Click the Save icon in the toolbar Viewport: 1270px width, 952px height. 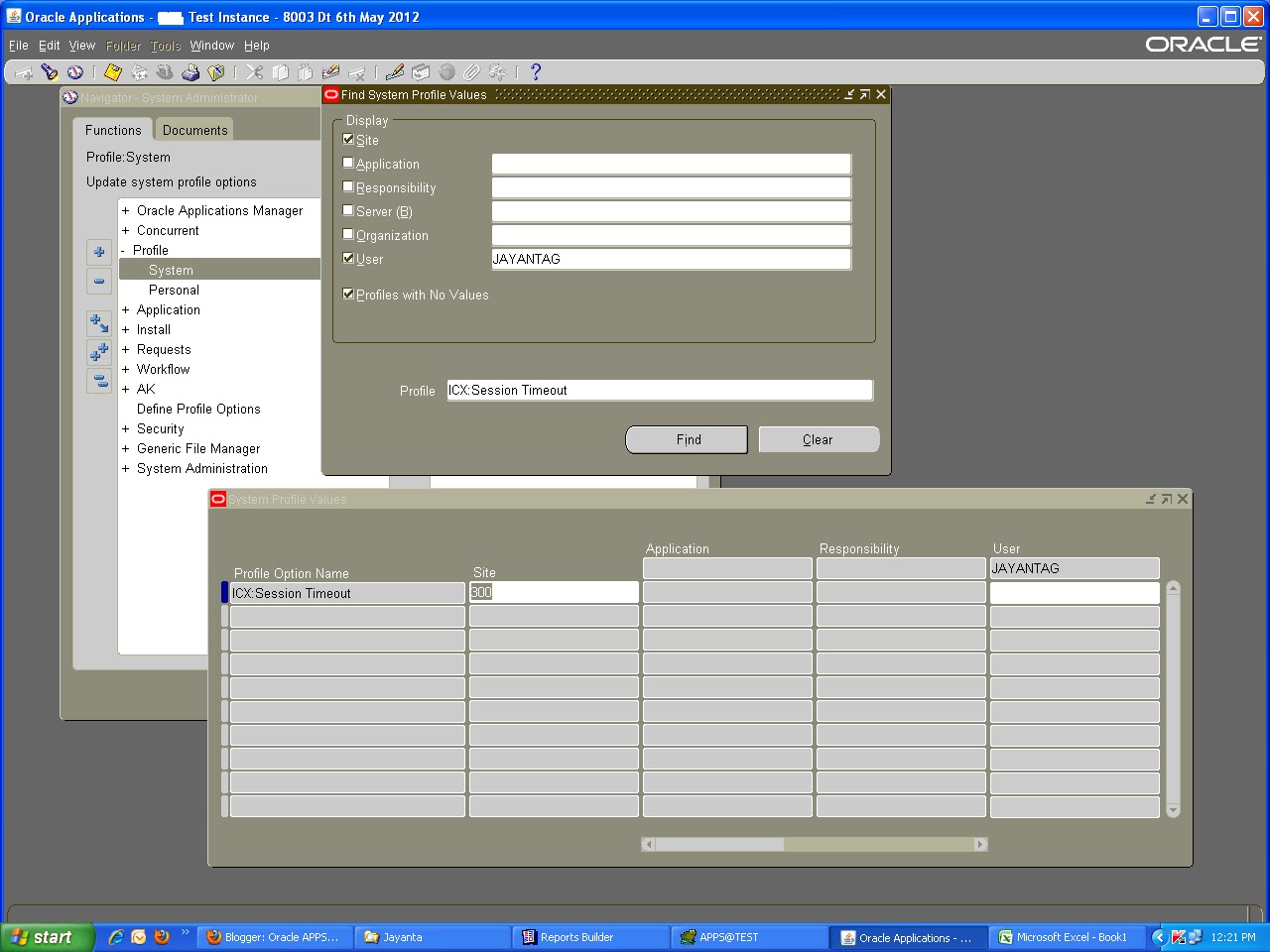point(111,71)
